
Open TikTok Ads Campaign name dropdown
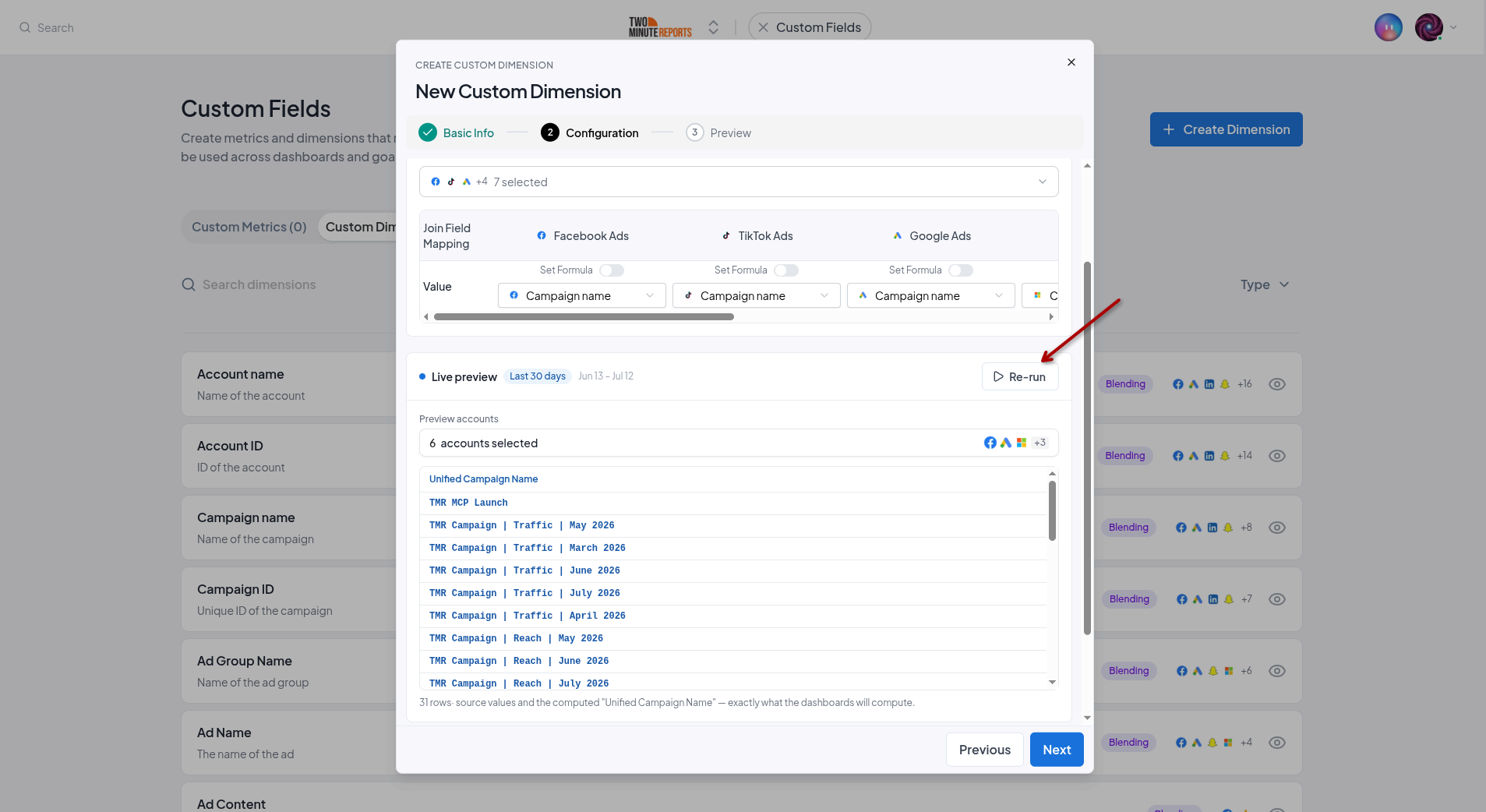pyautogui.click(x=757, y=295)
